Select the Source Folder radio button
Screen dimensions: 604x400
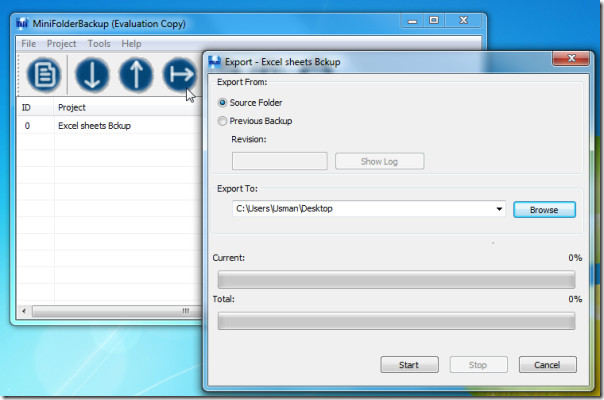point(222,103)
